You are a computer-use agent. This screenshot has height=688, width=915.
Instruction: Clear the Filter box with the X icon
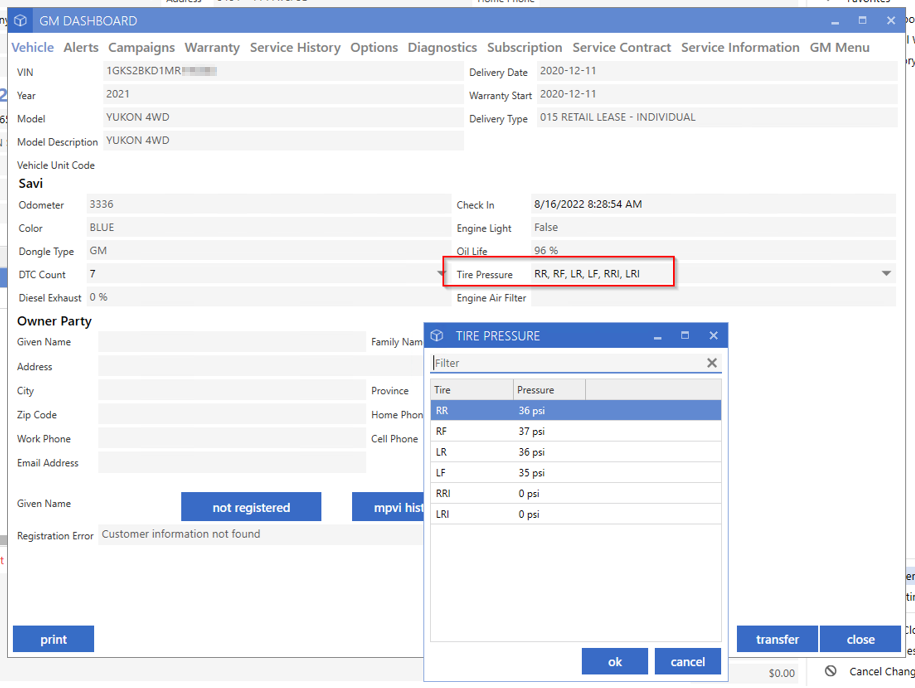(712, 363)
